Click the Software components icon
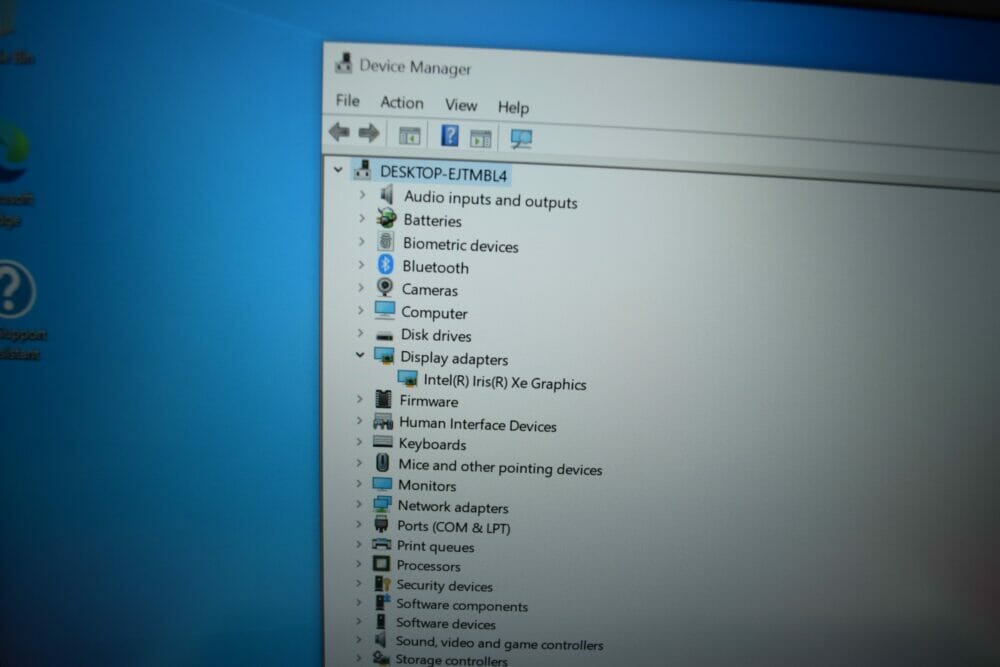1000x667 pixels. coord(381,603)
